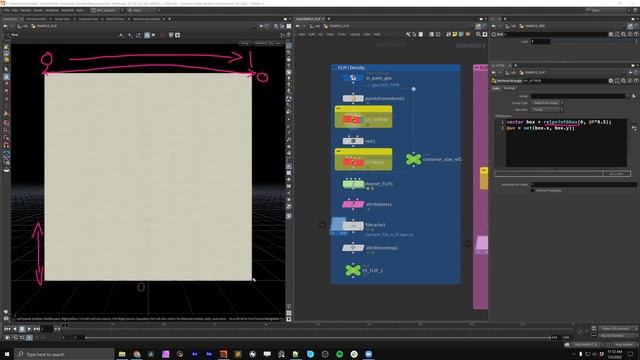Click magnifier icon in wrangle parameter header
640x360 pixels.
(624, 81)
